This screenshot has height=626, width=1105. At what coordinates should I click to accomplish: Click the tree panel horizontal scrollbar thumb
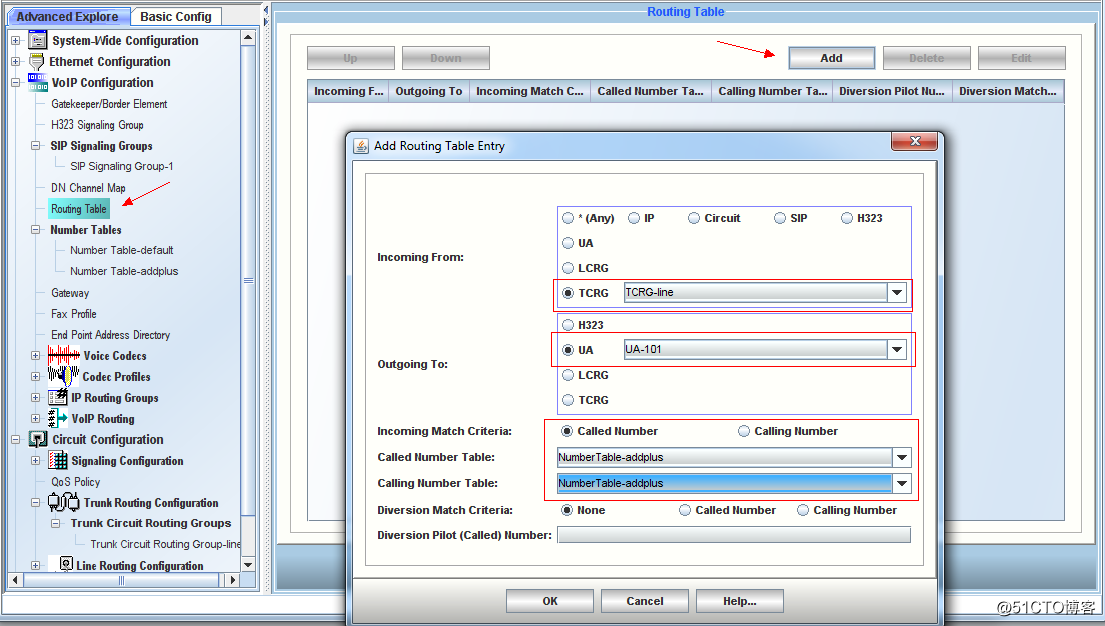click(121, 580)
